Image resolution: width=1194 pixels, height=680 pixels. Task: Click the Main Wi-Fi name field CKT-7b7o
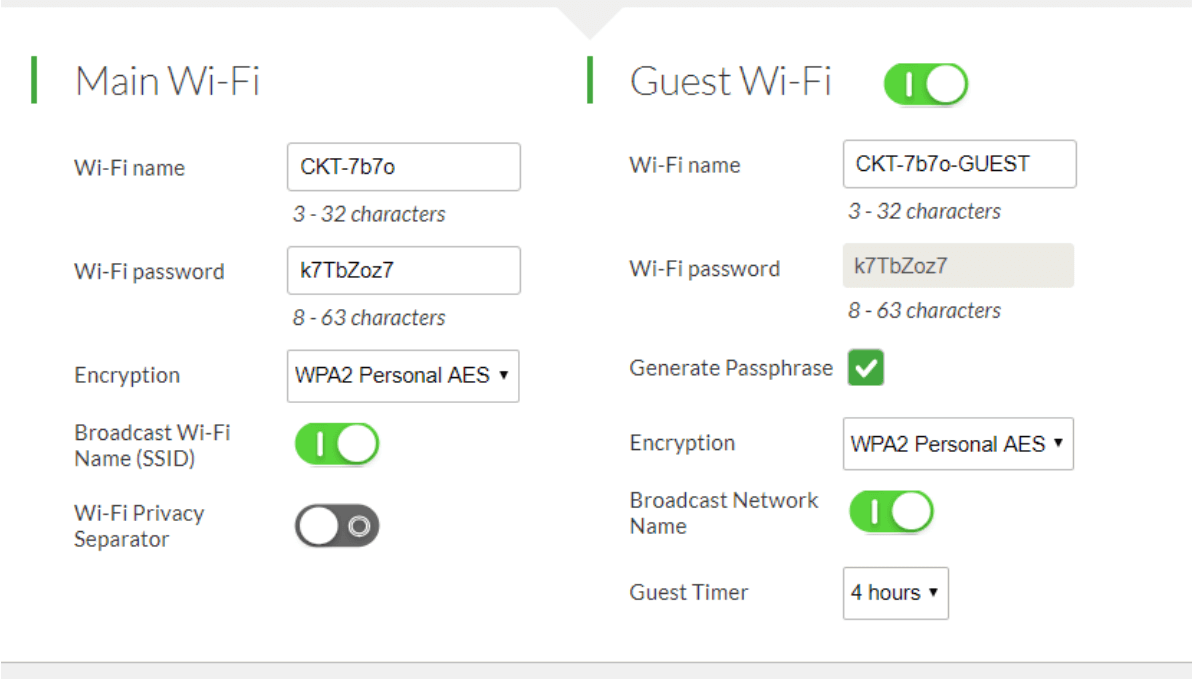[403, 167]
